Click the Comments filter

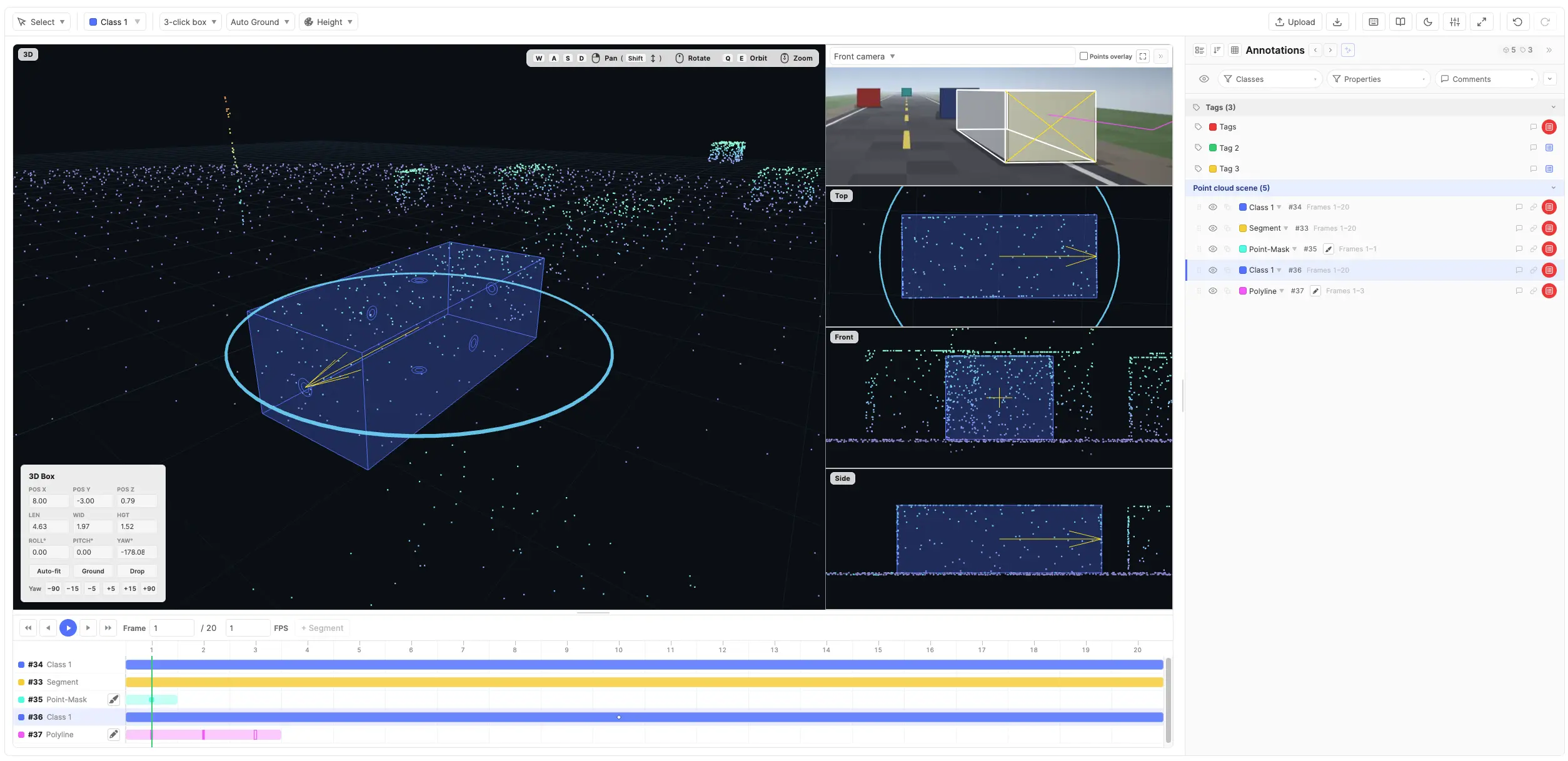[x=1487, y=79]
